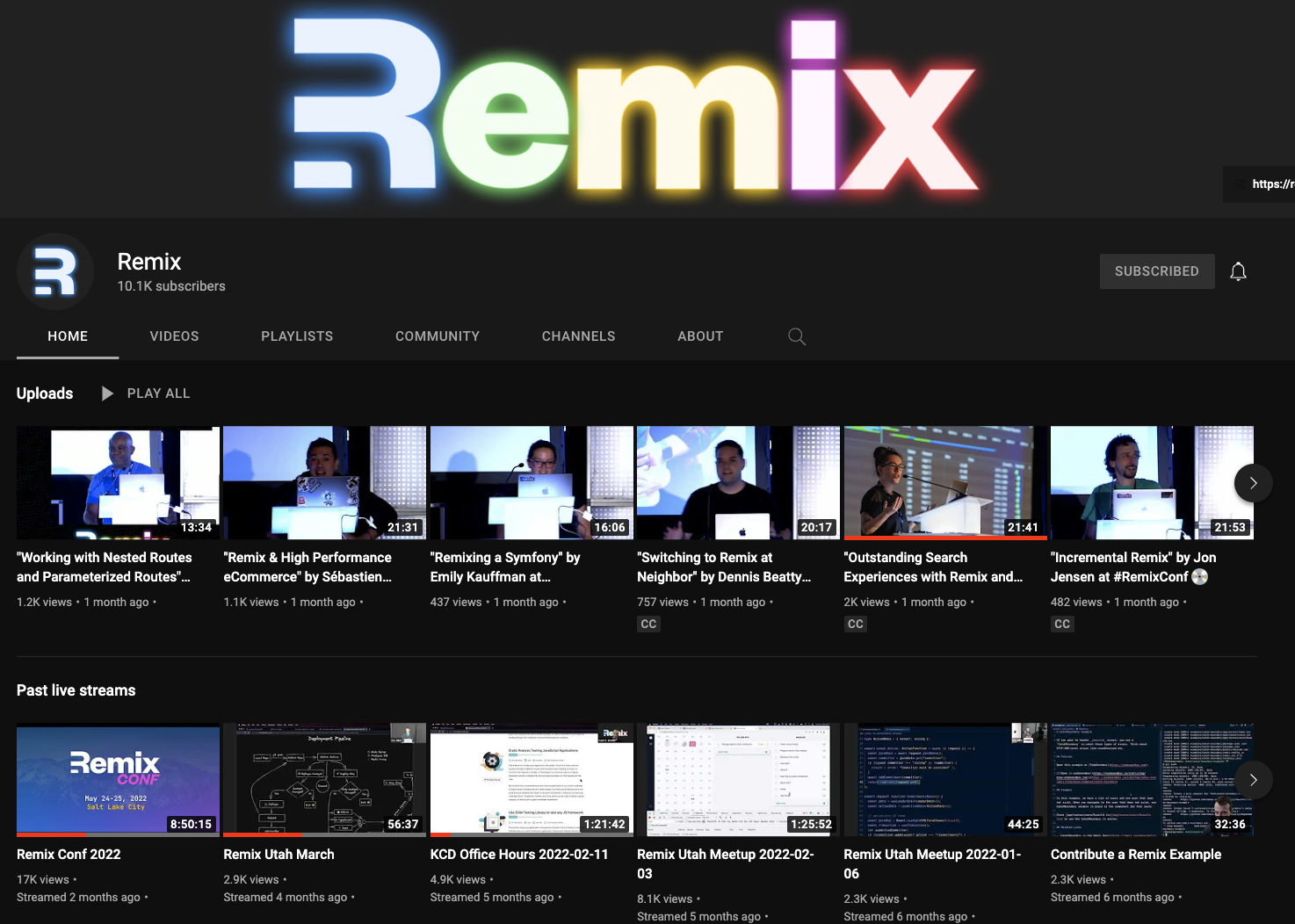Play all uploads
This screenshot has width=1295, height=924.
(x=146, y=393)
